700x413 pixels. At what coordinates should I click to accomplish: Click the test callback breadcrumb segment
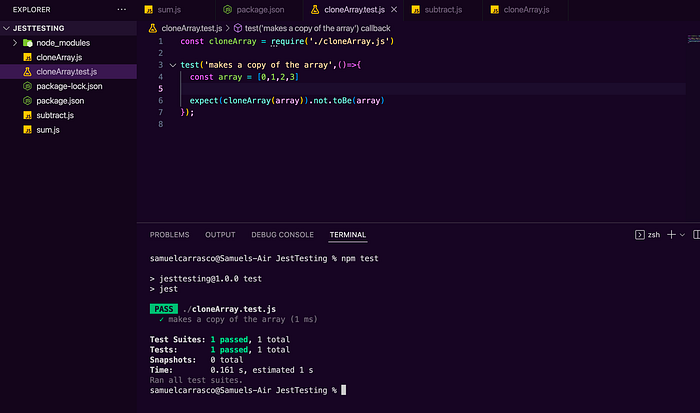[x=317, y=28]
